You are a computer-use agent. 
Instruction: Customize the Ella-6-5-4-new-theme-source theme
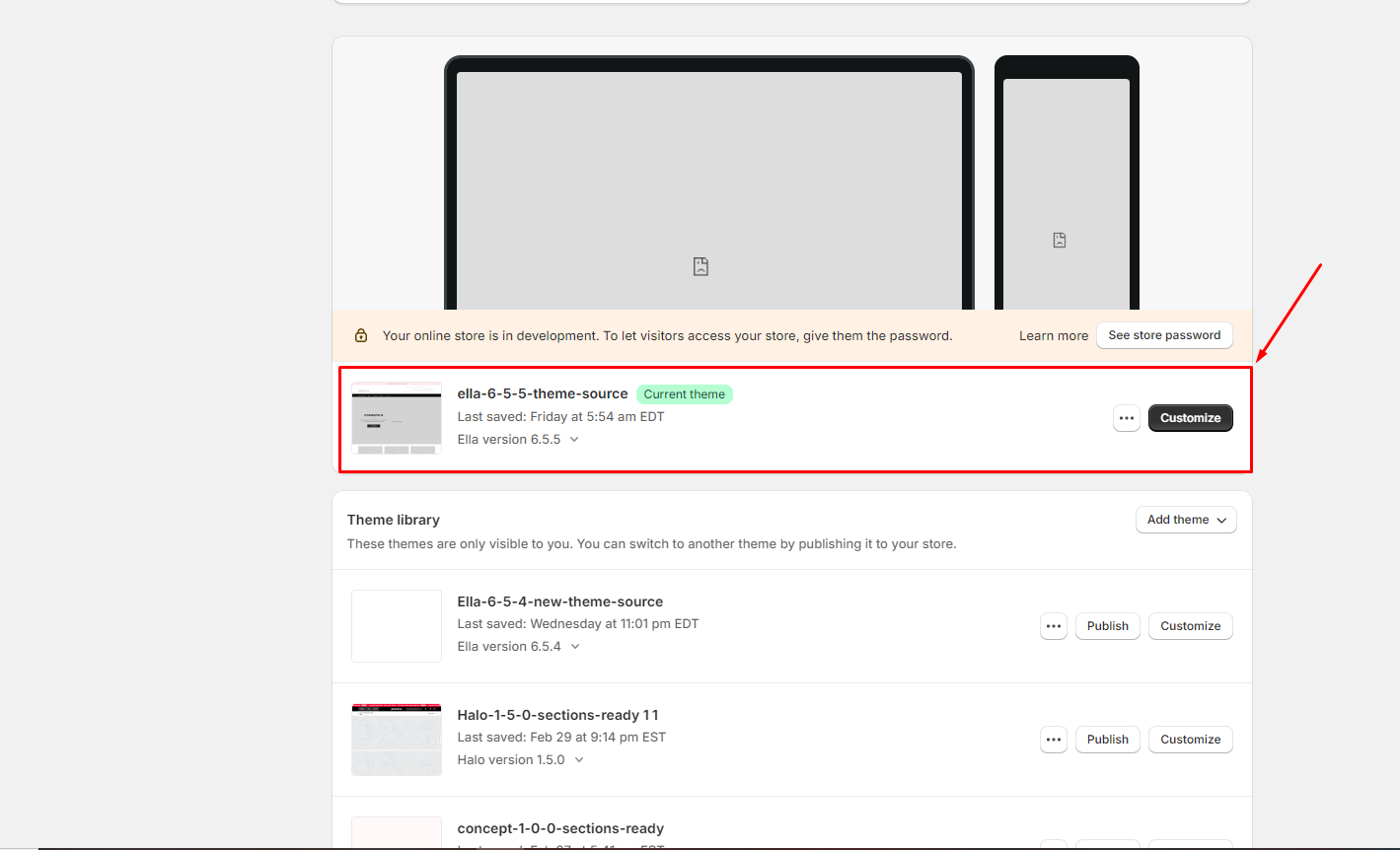[x=1190, y=626]
